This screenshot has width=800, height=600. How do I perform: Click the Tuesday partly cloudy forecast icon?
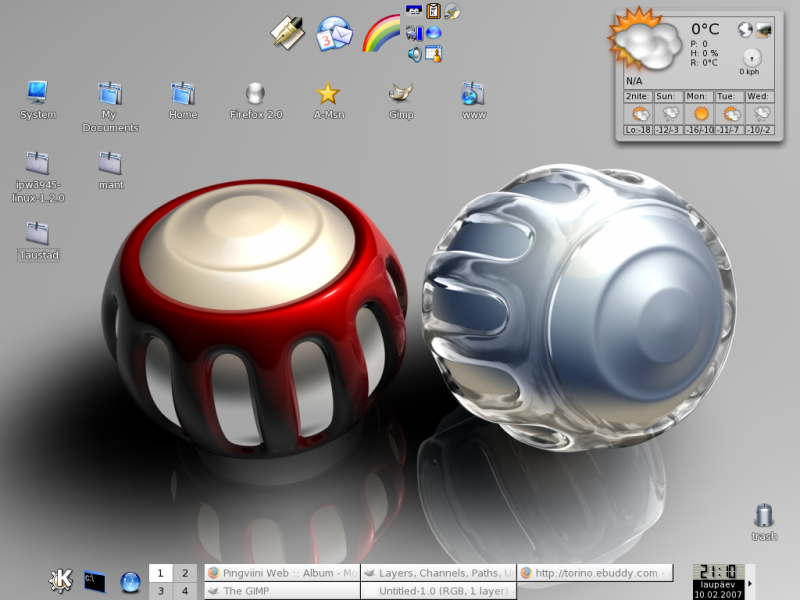[x=731, y=114]
